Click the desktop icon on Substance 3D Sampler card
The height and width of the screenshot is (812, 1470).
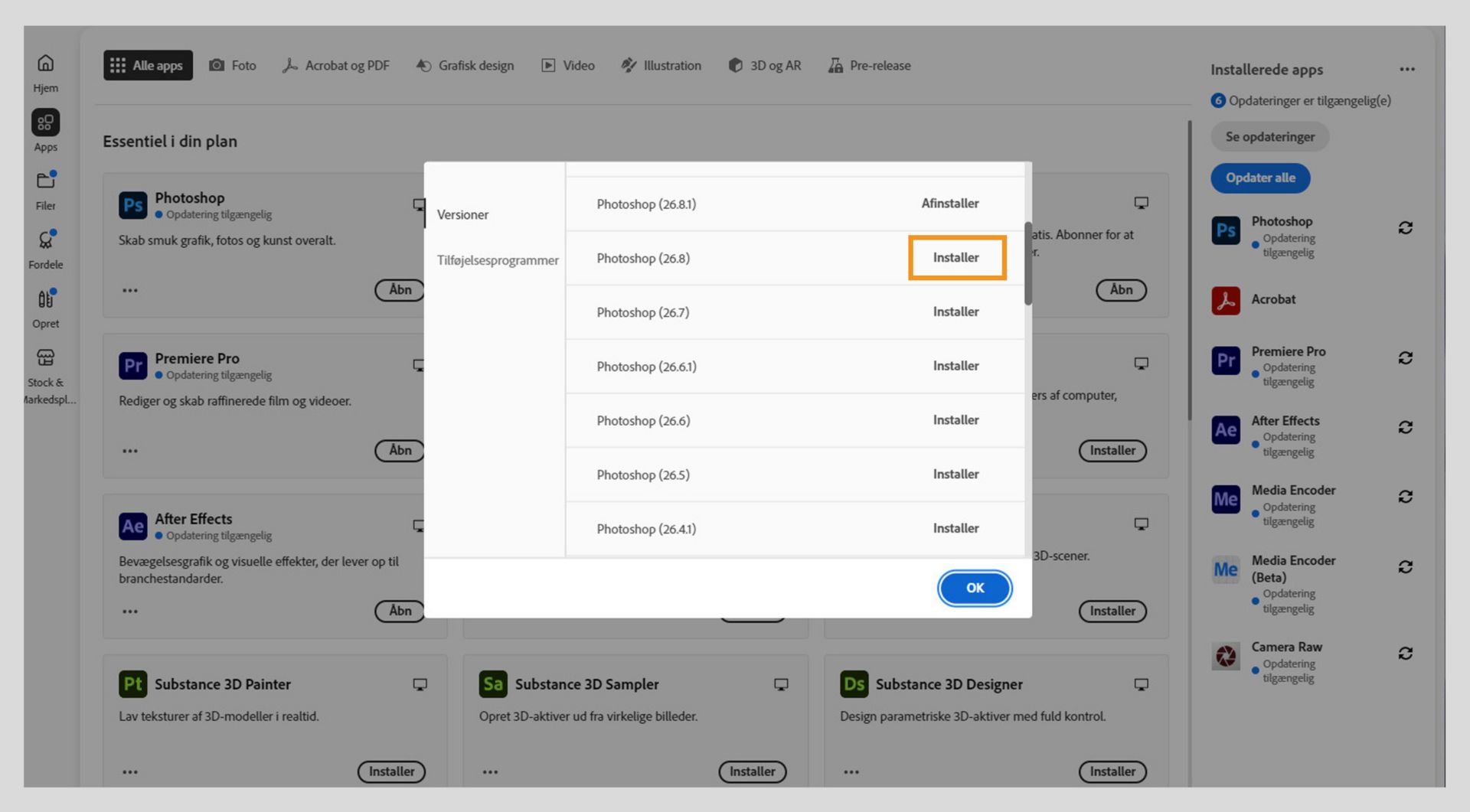click(x=781, y=684)
